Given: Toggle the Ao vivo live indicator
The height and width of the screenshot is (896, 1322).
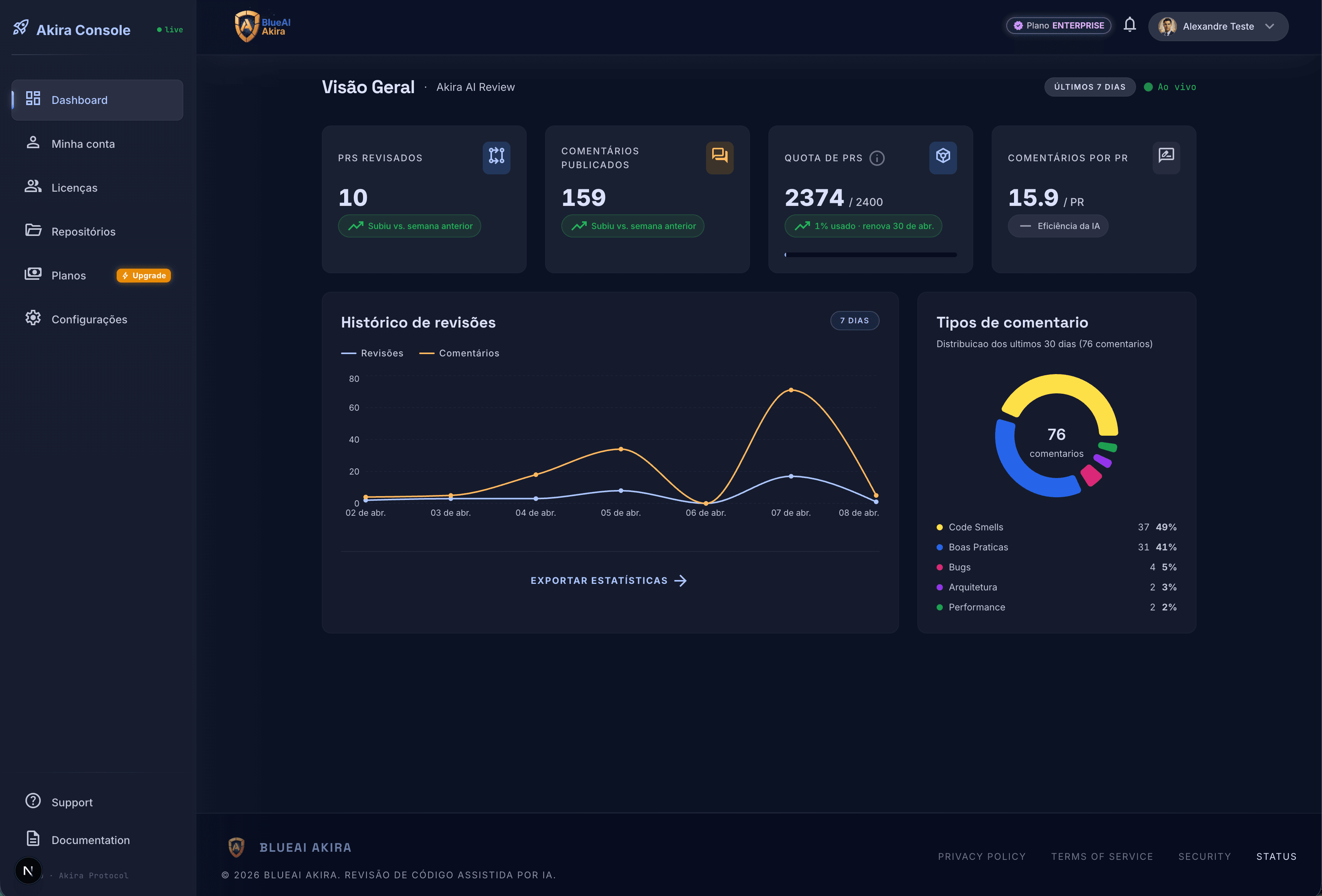Looking at the screenshot, I should pyautogui.click(x=1170, y=87).
